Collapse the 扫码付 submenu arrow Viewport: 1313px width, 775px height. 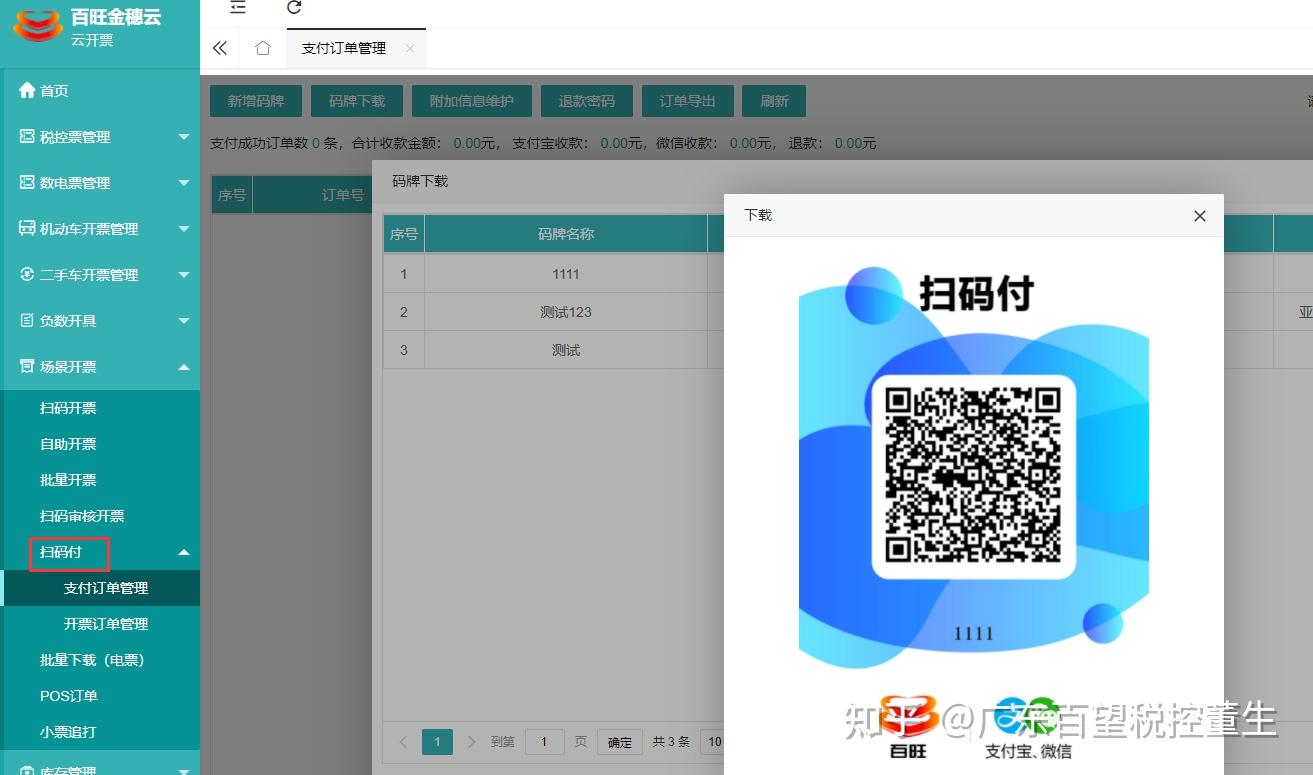tap(184, 552)
